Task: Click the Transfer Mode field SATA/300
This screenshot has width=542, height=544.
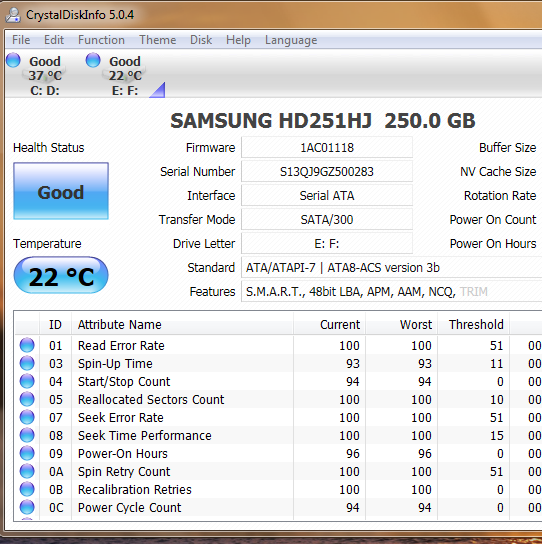Action: pyautogui.click(x=327, y=219)
